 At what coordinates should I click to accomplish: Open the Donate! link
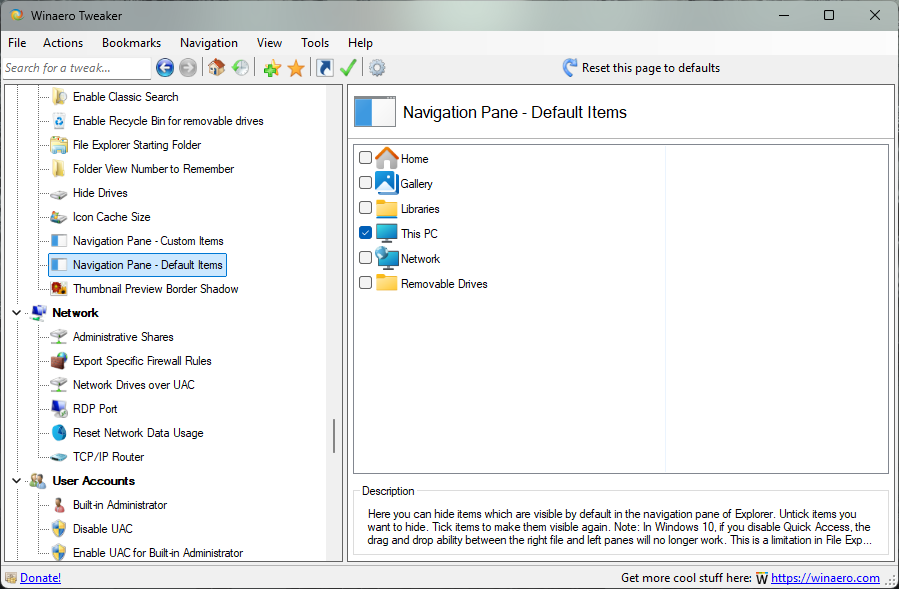40,578
